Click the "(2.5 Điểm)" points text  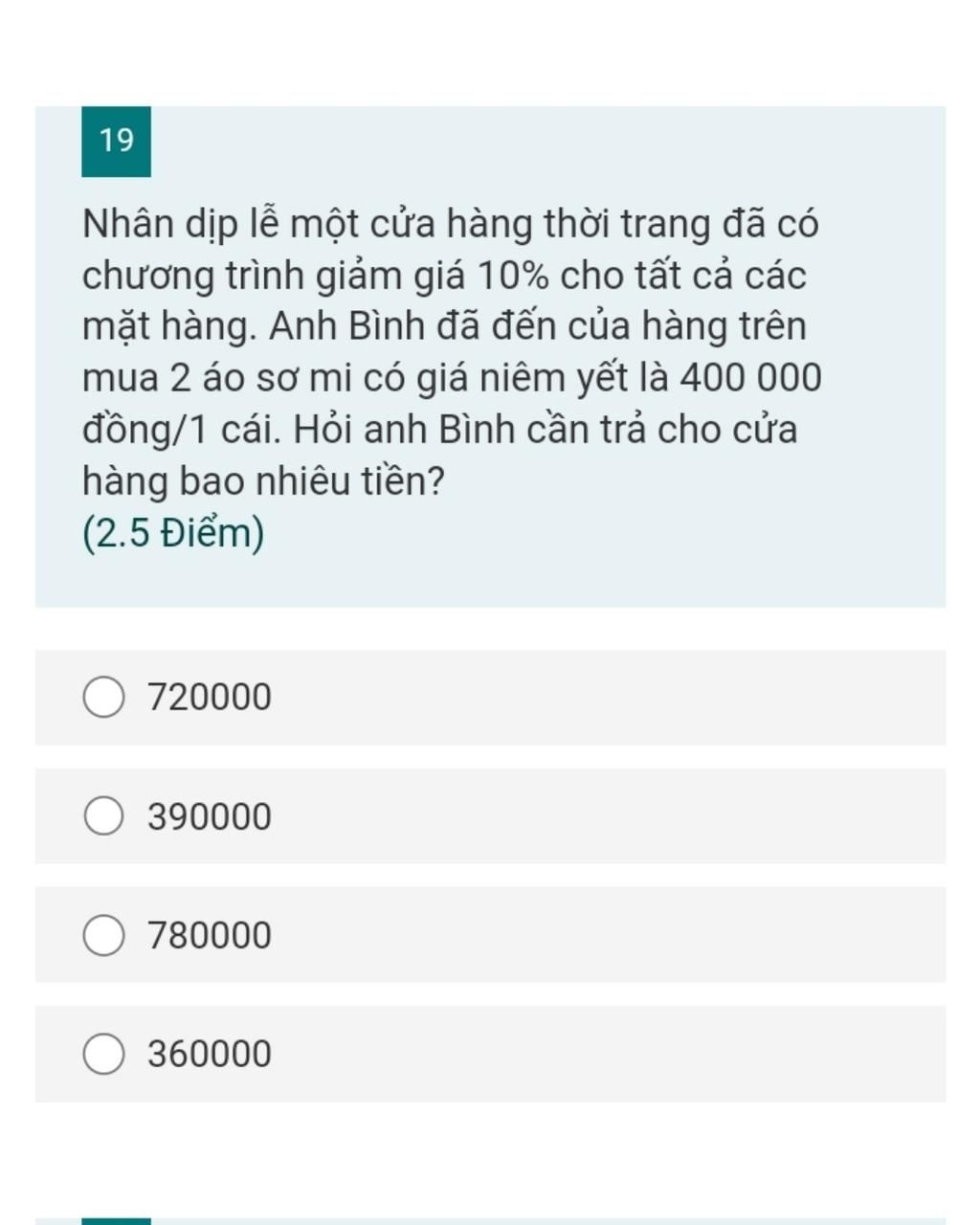pyautogui.click(x=173, y=533)
